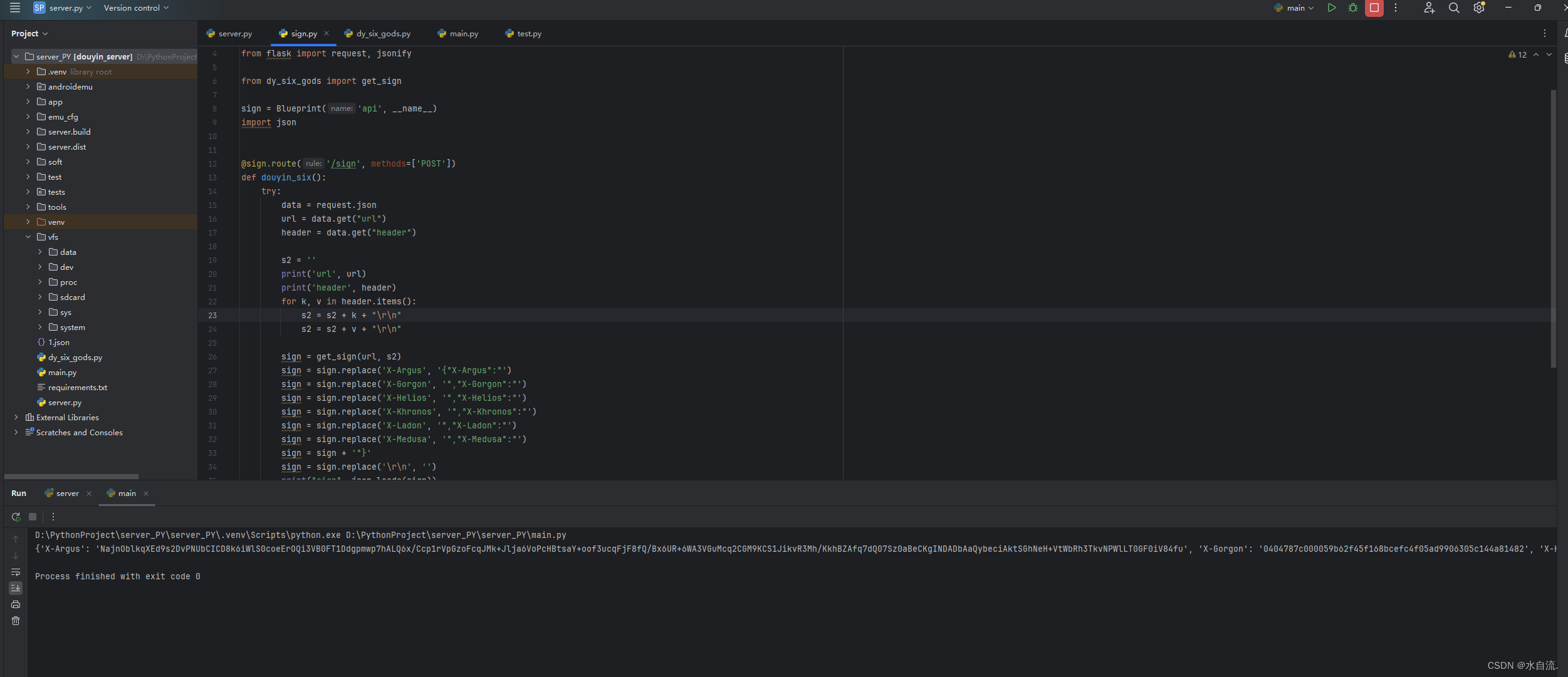Click the Rerun icon in Run panel

pos(16,517)
